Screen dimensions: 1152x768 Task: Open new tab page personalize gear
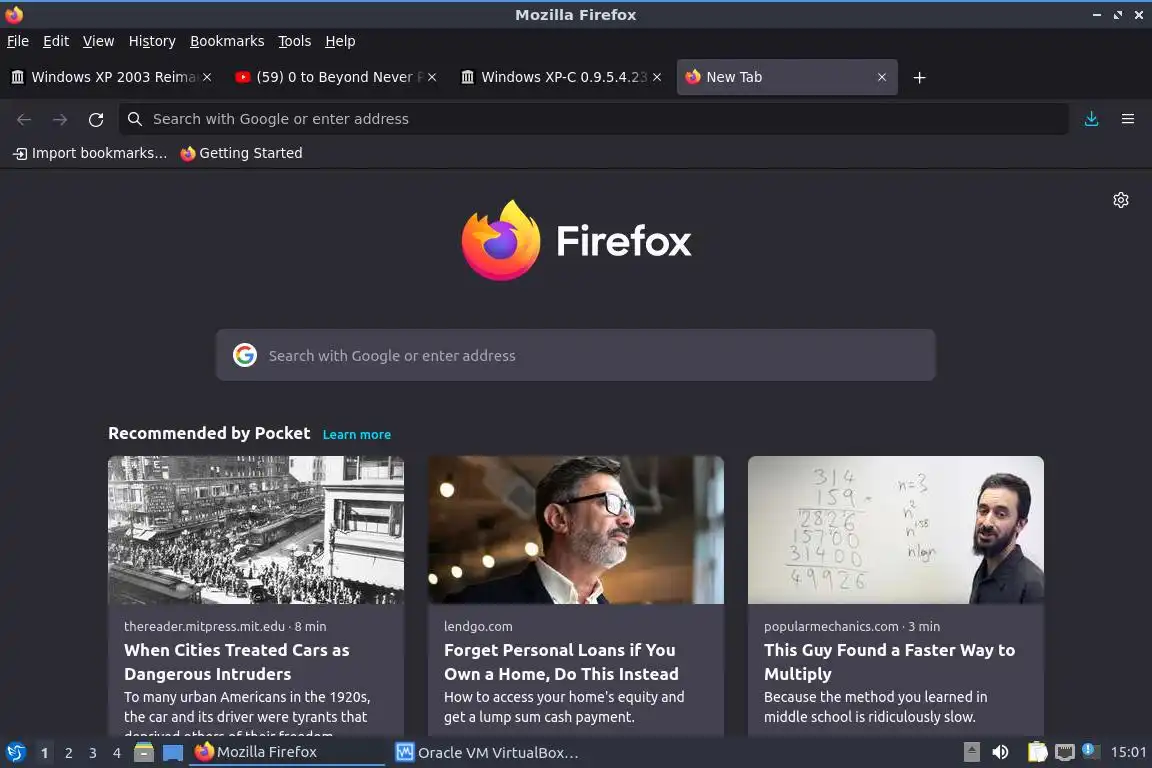pyautogui.click(x=1120, y=200)
